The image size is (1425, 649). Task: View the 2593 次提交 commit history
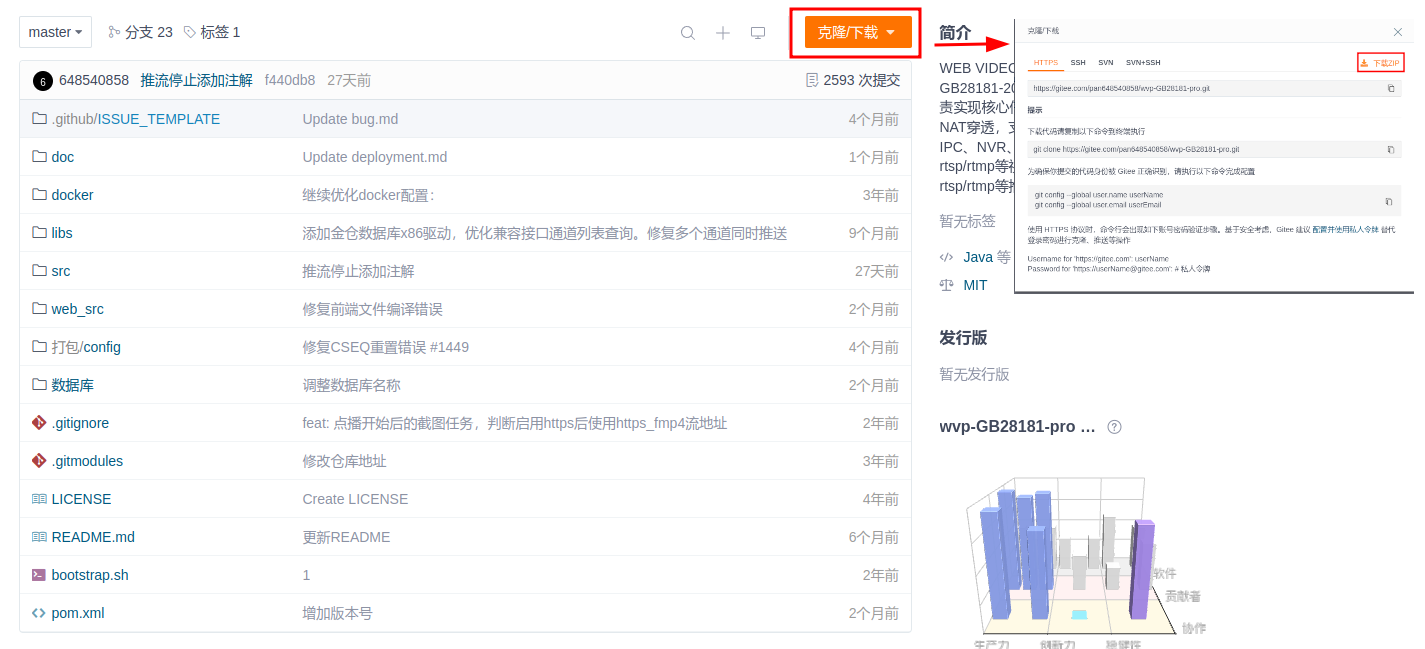tap(853, 80)
